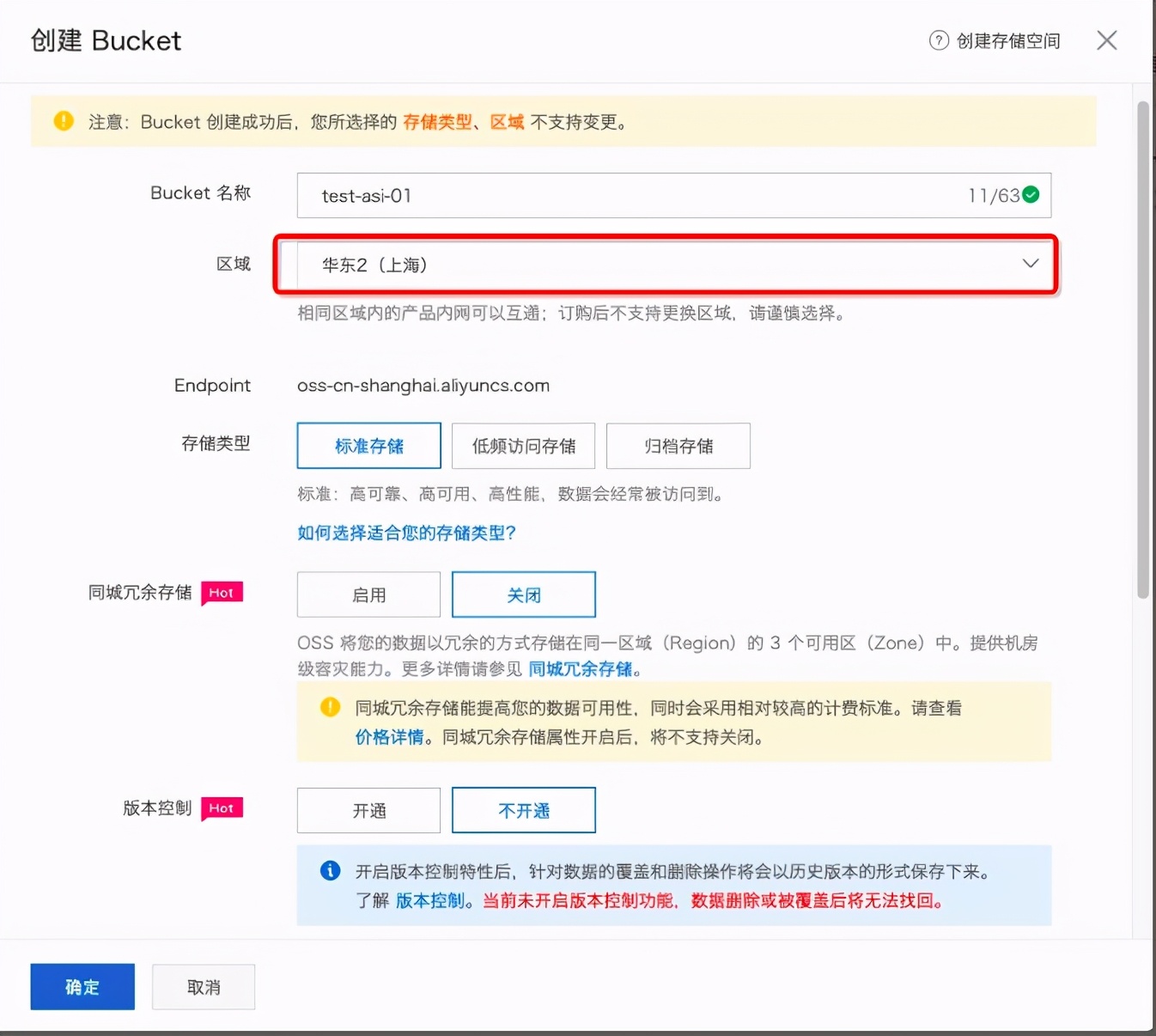Click the info icon in the blue versioning notice
1156x1036 pixels.
330,870
